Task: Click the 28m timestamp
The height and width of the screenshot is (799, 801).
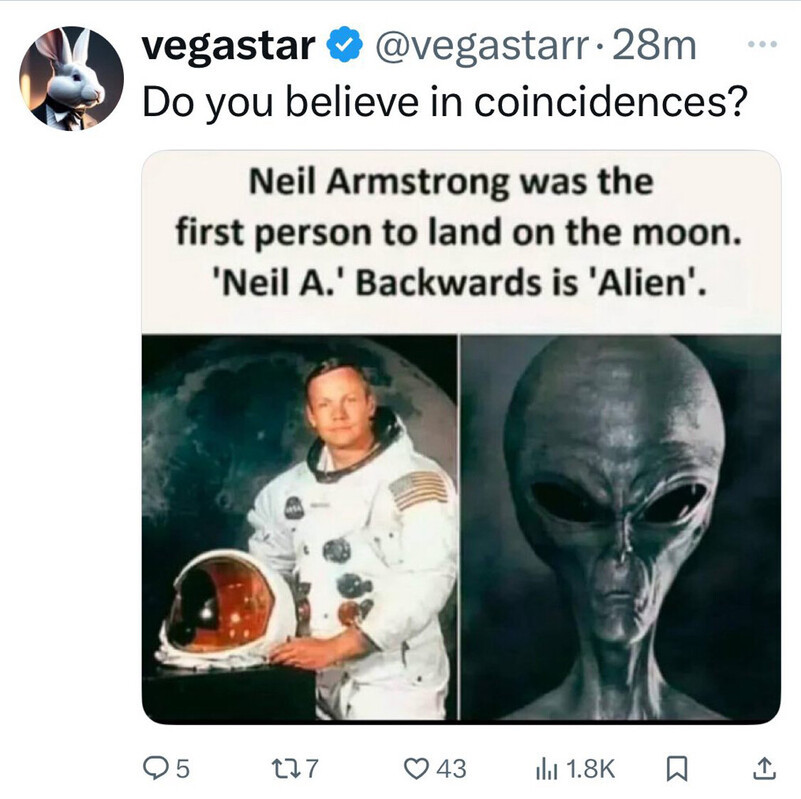Action: pos(657,46)
